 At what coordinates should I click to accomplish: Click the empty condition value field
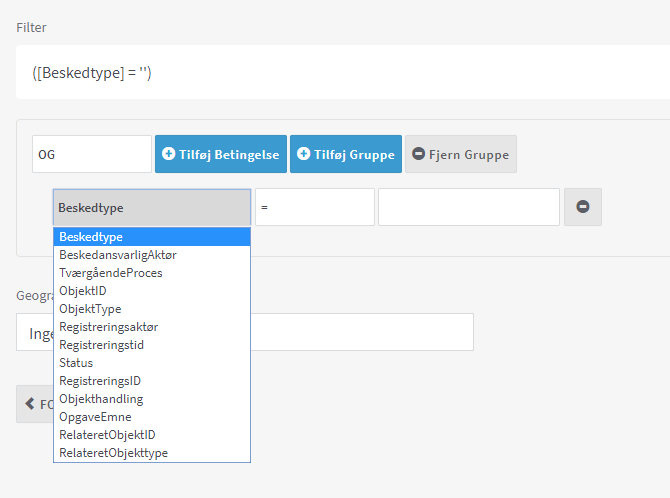[x=468, y=208]
